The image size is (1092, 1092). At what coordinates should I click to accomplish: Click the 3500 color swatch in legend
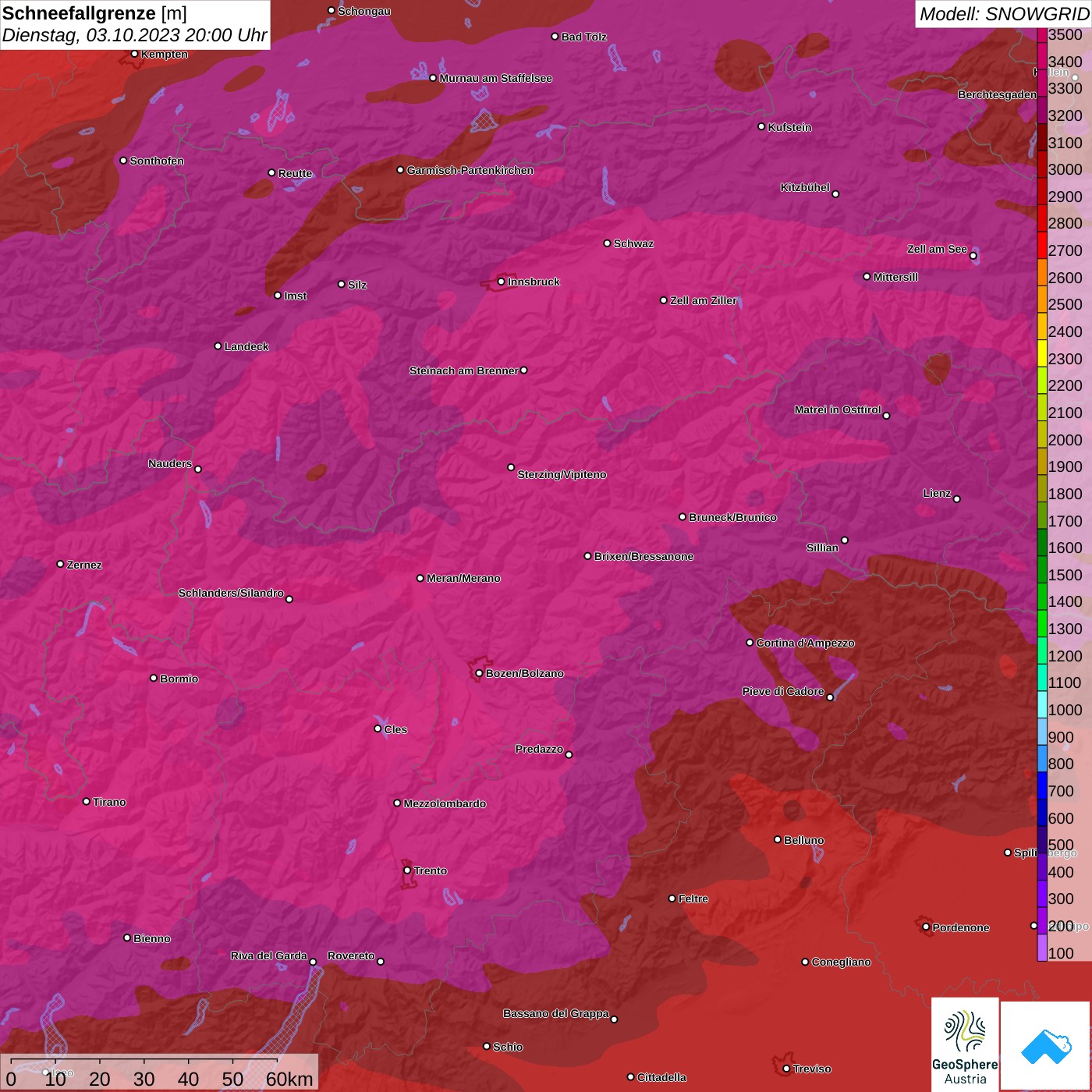(1042, 34)
